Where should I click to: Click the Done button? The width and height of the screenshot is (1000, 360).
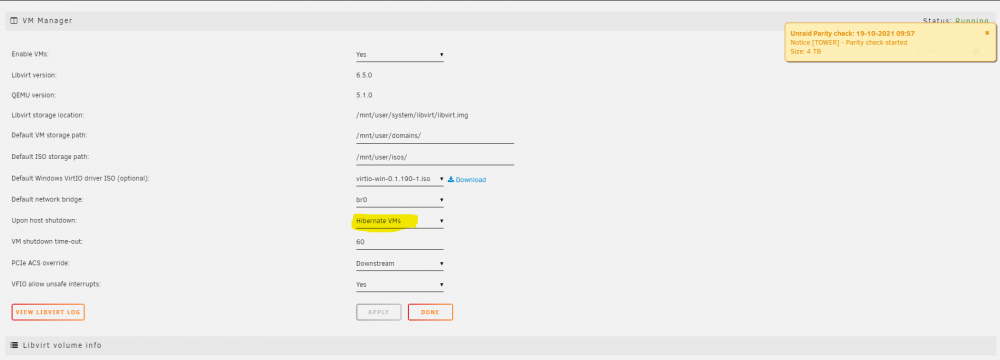point(430,312)
